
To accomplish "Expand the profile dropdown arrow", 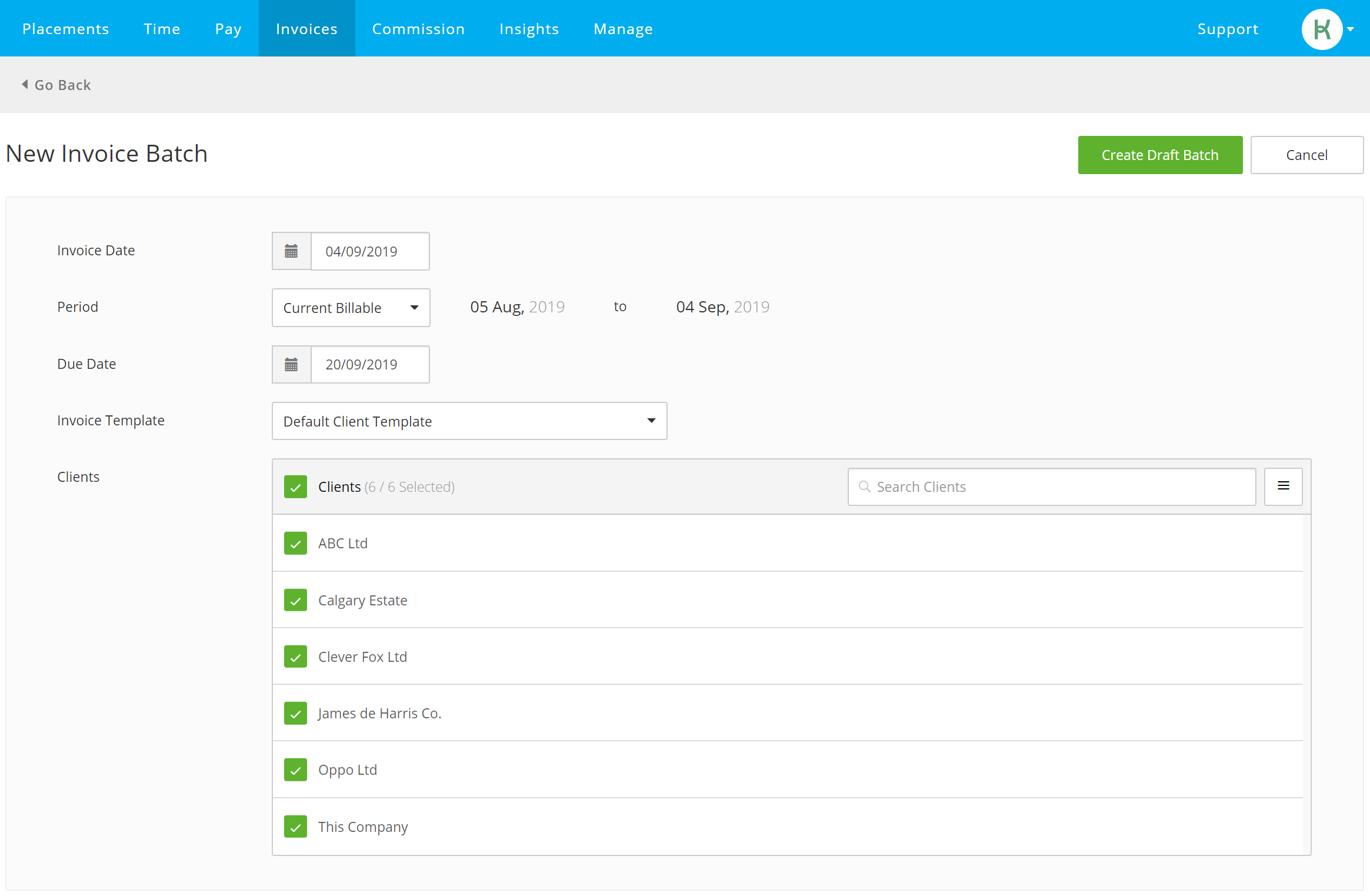I will pos(1351,29).
